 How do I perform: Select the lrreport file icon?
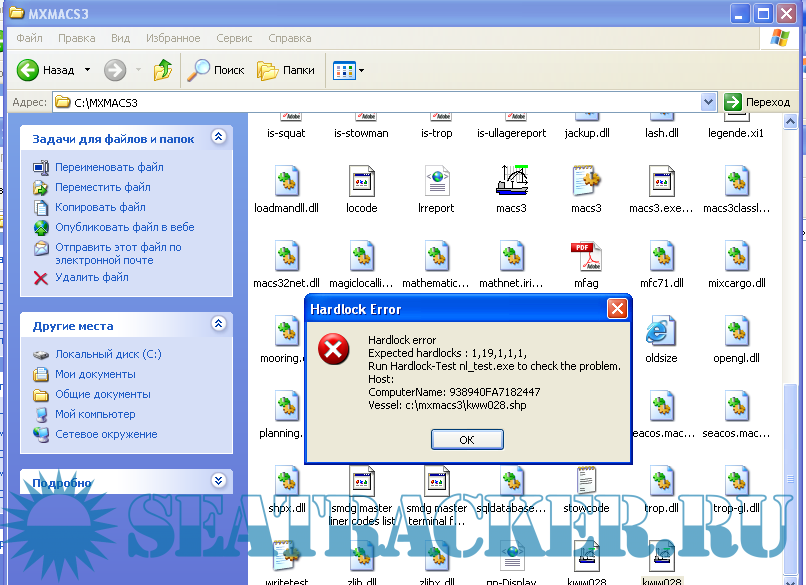coord(436,183)
